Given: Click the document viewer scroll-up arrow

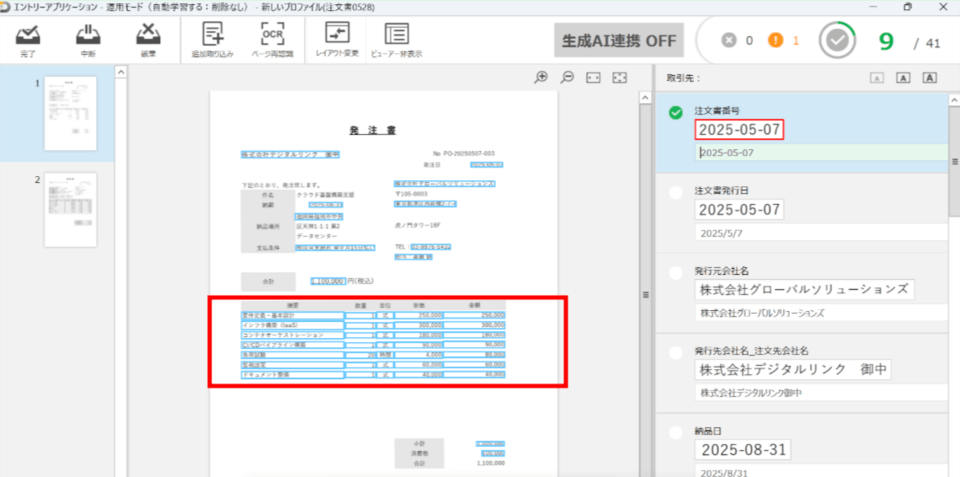Looking at the screenshot, I should point(644,97).
